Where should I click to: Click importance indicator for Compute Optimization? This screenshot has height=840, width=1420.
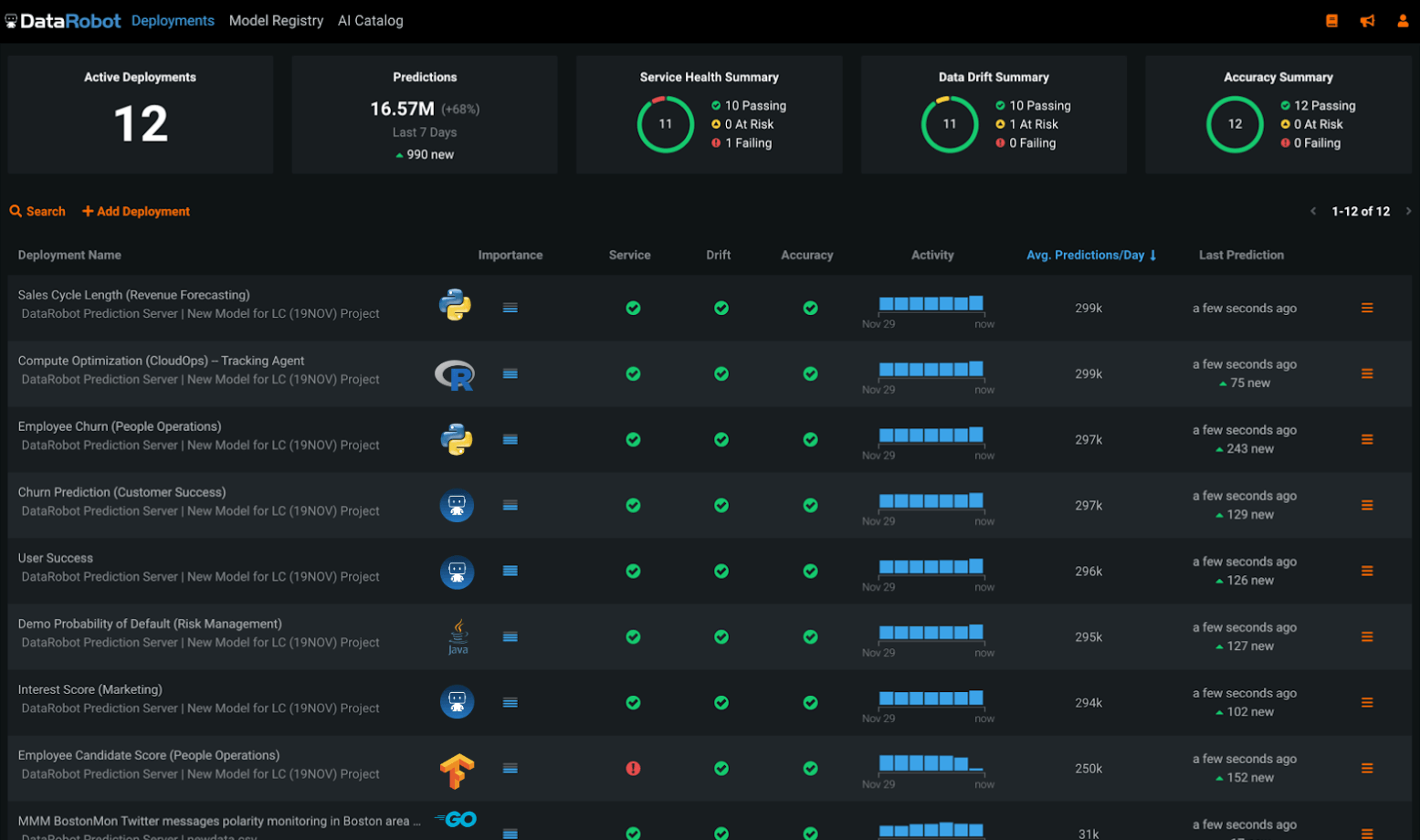510,373
